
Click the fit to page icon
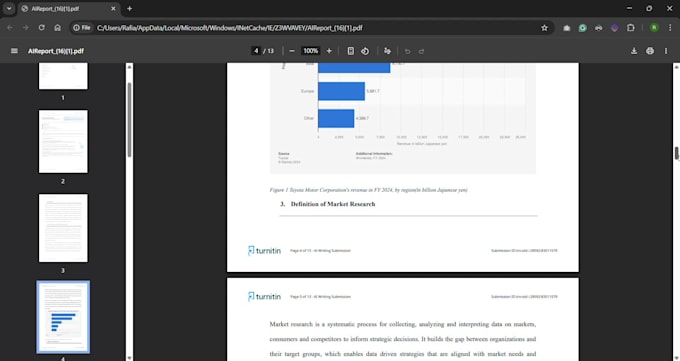350,51
